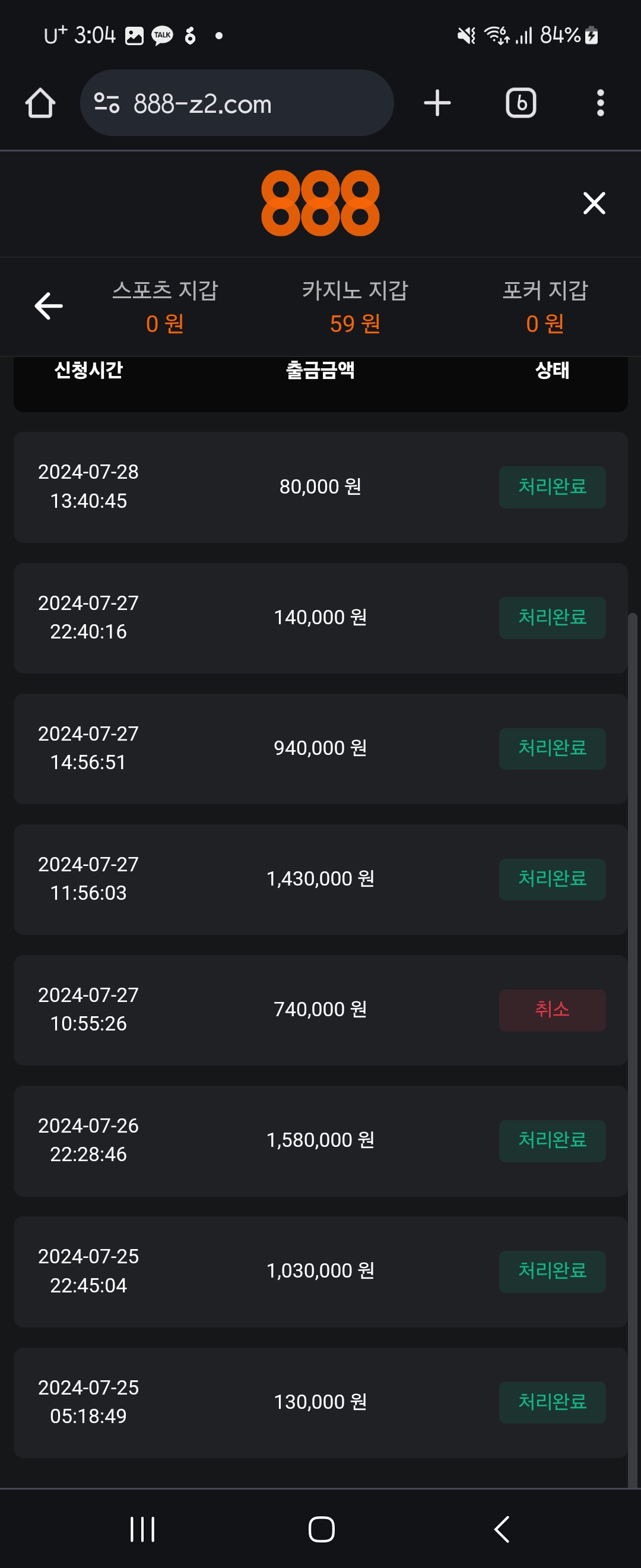Click 처리완료 badge for 80,000 원 withdrawal
Image resolution: width=641 pixels, height=1568 pixels.
(552, 487)
